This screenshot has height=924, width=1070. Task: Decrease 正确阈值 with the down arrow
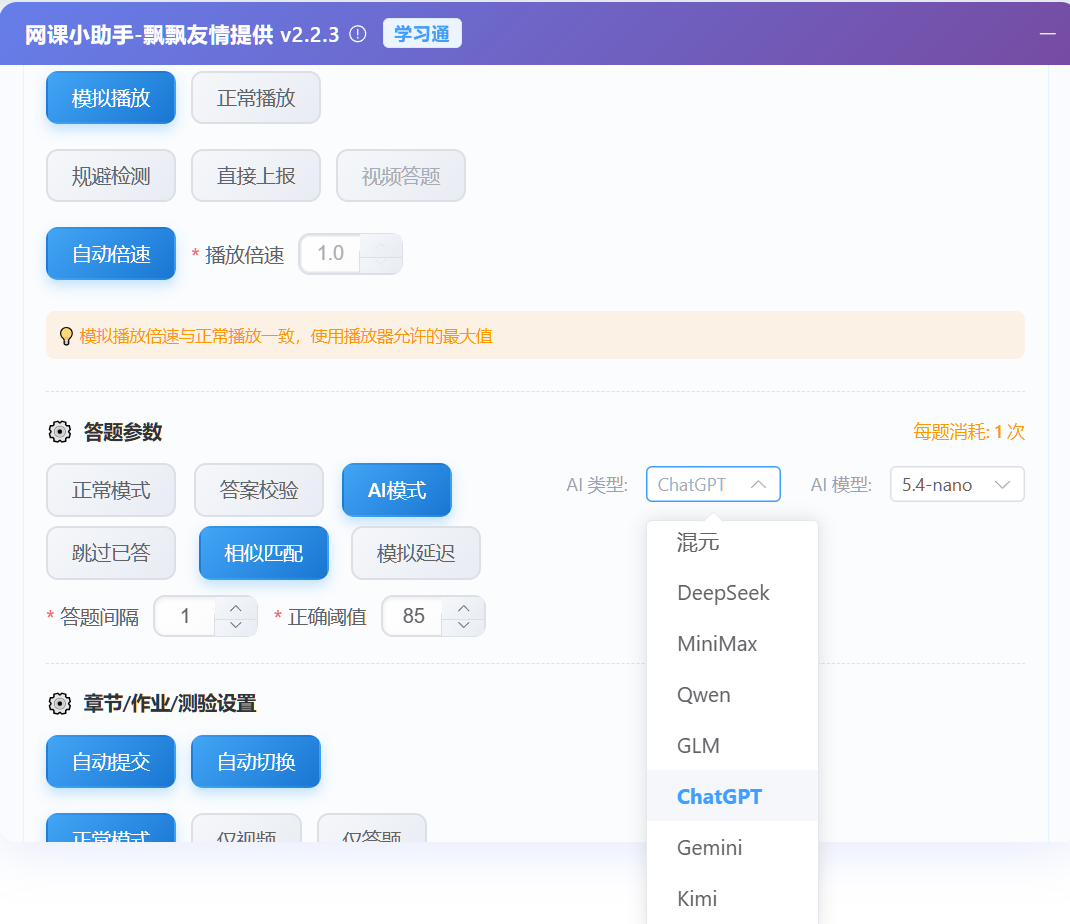click(463, 626)
